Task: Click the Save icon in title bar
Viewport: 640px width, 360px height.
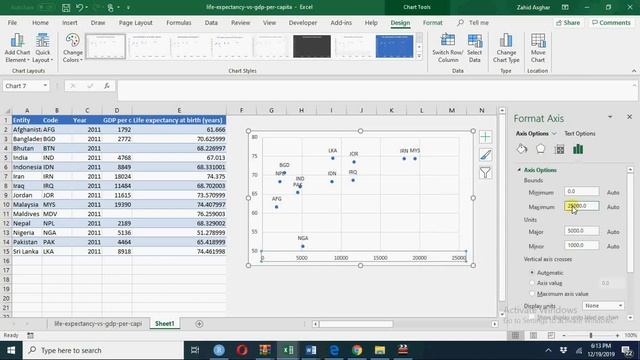Action: pyautogui.click(x=66, y=7)
